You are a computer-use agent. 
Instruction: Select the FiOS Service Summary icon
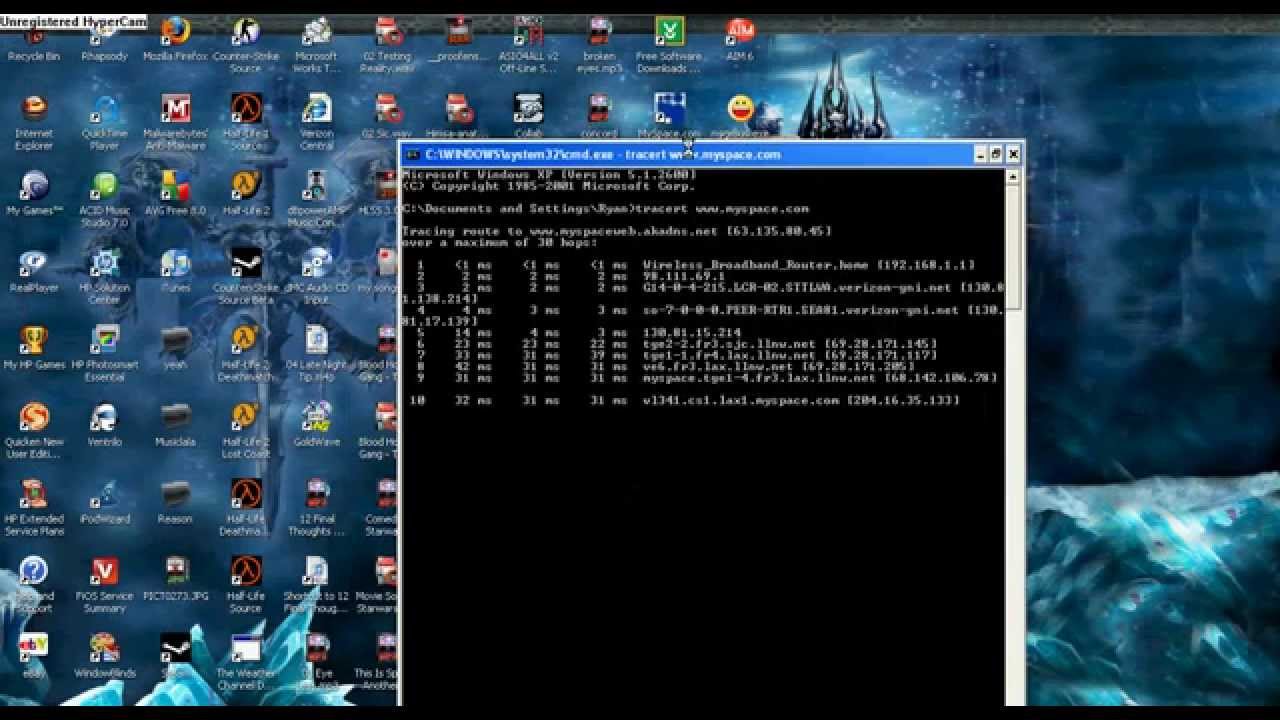[104, 585]
